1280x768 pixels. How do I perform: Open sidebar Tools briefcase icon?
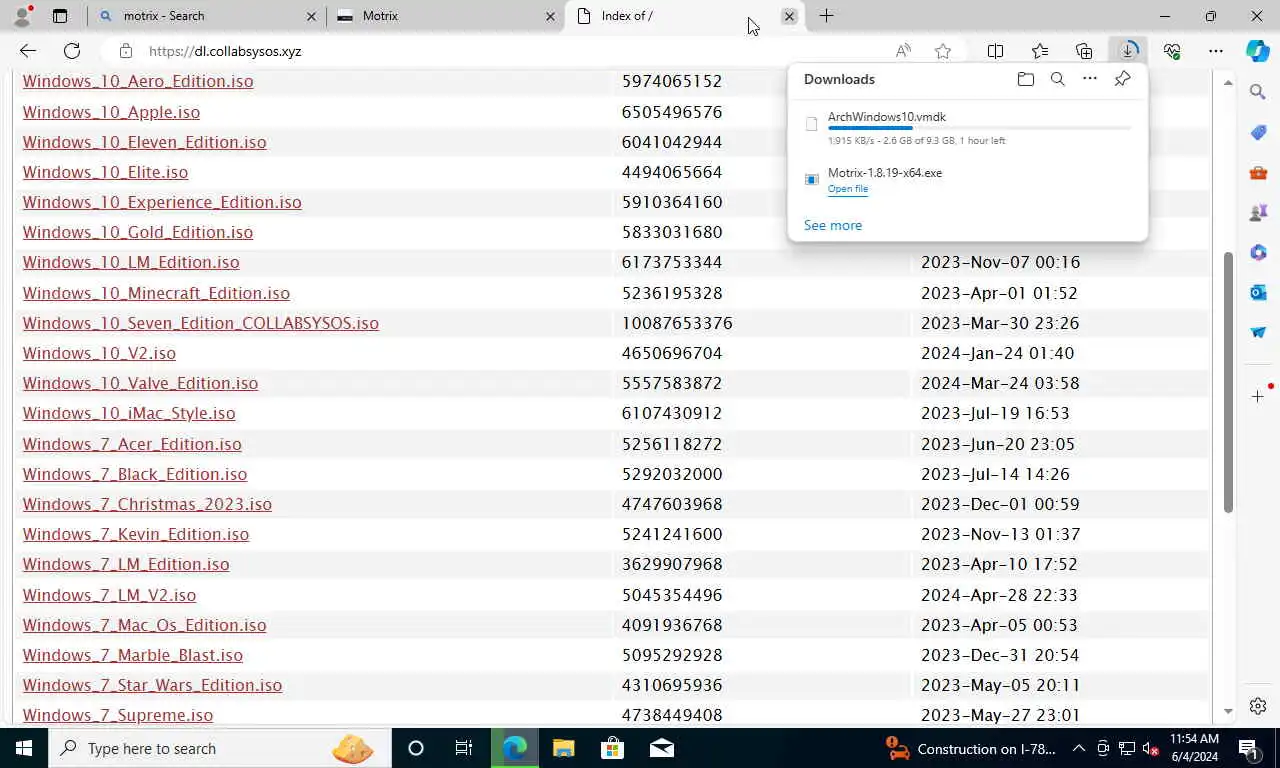[x=1258, y=173]
